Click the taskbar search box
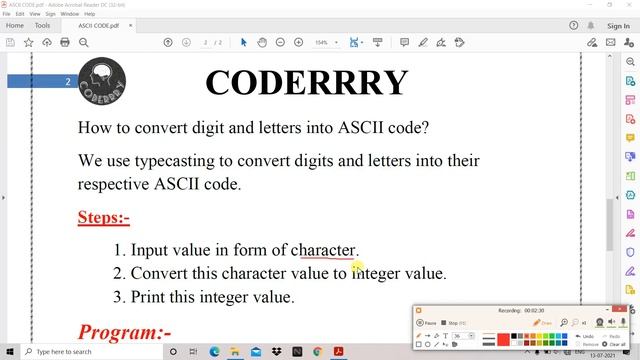640x360 pixels. tap(91, 351)
